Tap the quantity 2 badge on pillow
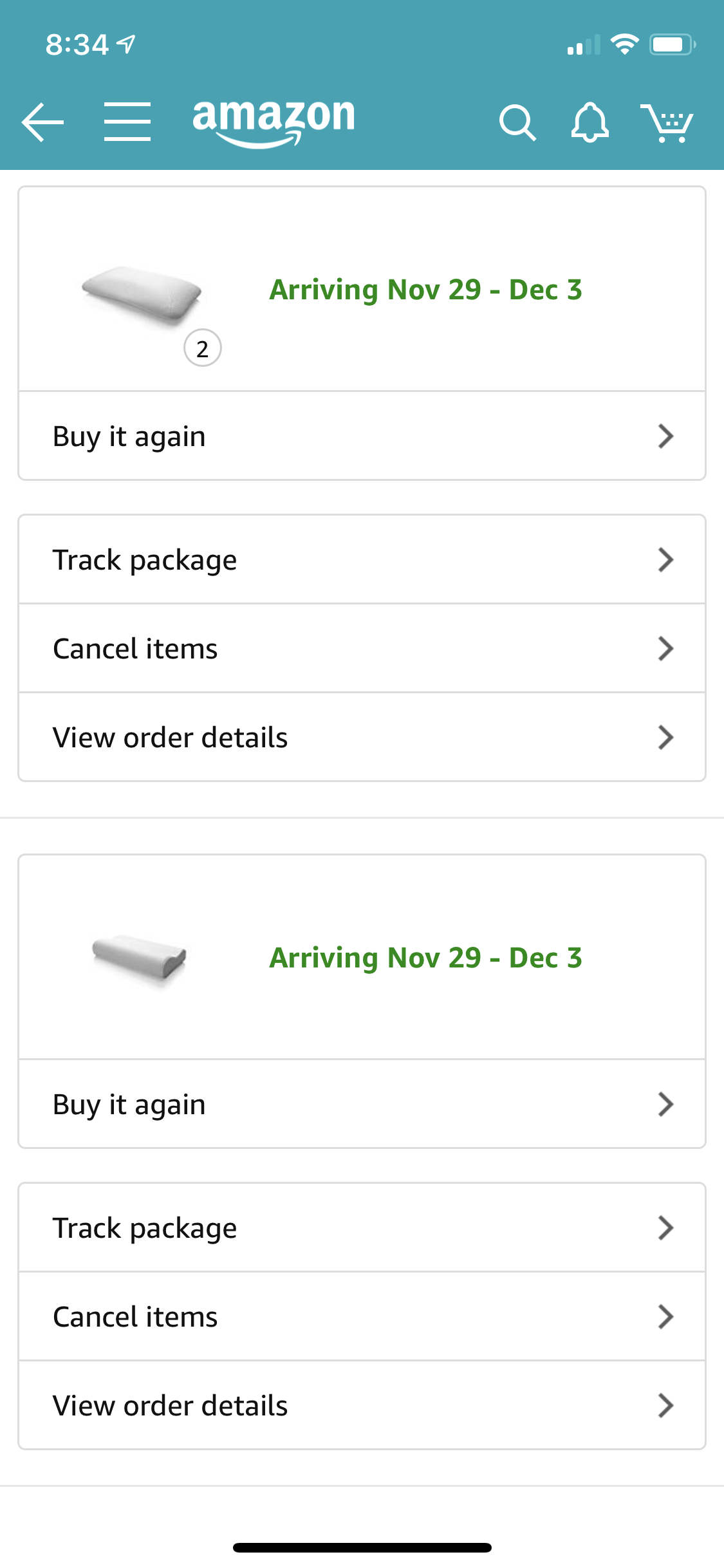 [x=203, y=348]
